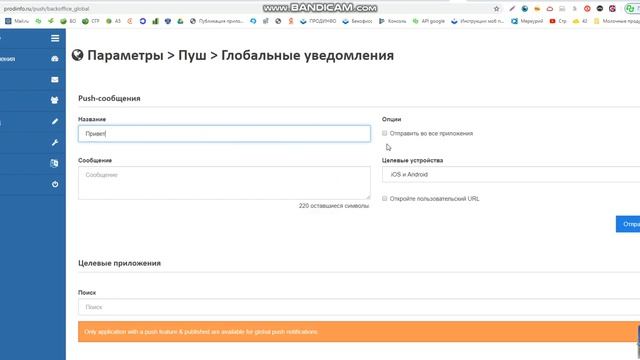Open the БО bookmark

click(68, 21)
